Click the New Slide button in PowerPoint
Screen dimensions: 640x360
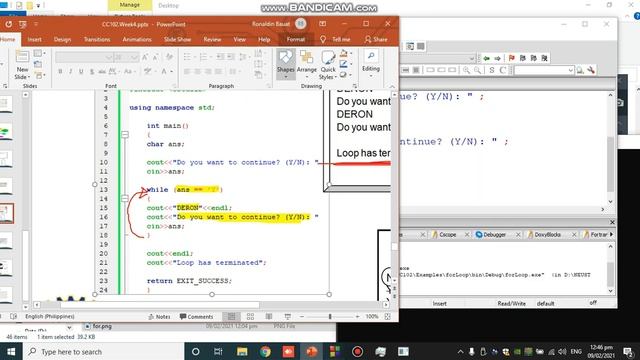(x=22, y=65)
